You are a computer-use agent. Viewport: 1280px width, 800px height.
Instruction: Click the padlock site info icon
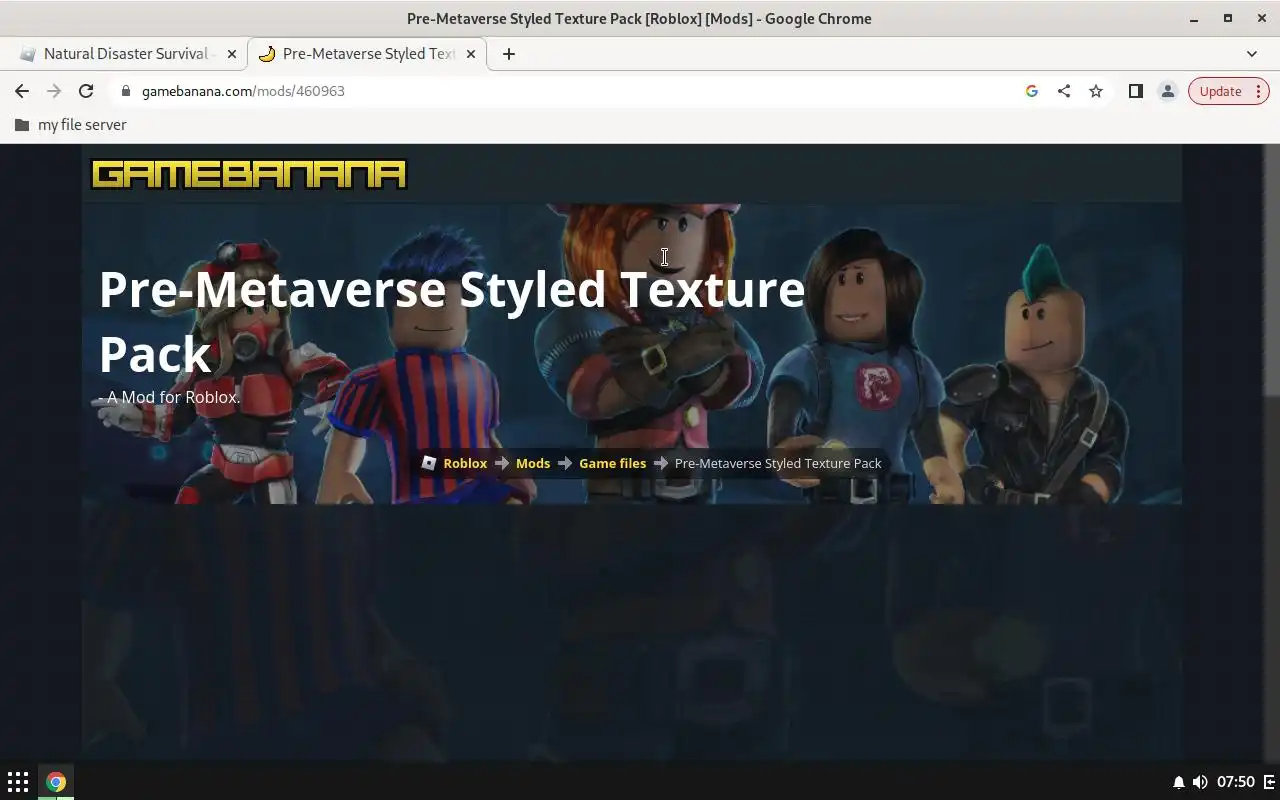coord(125,91)
